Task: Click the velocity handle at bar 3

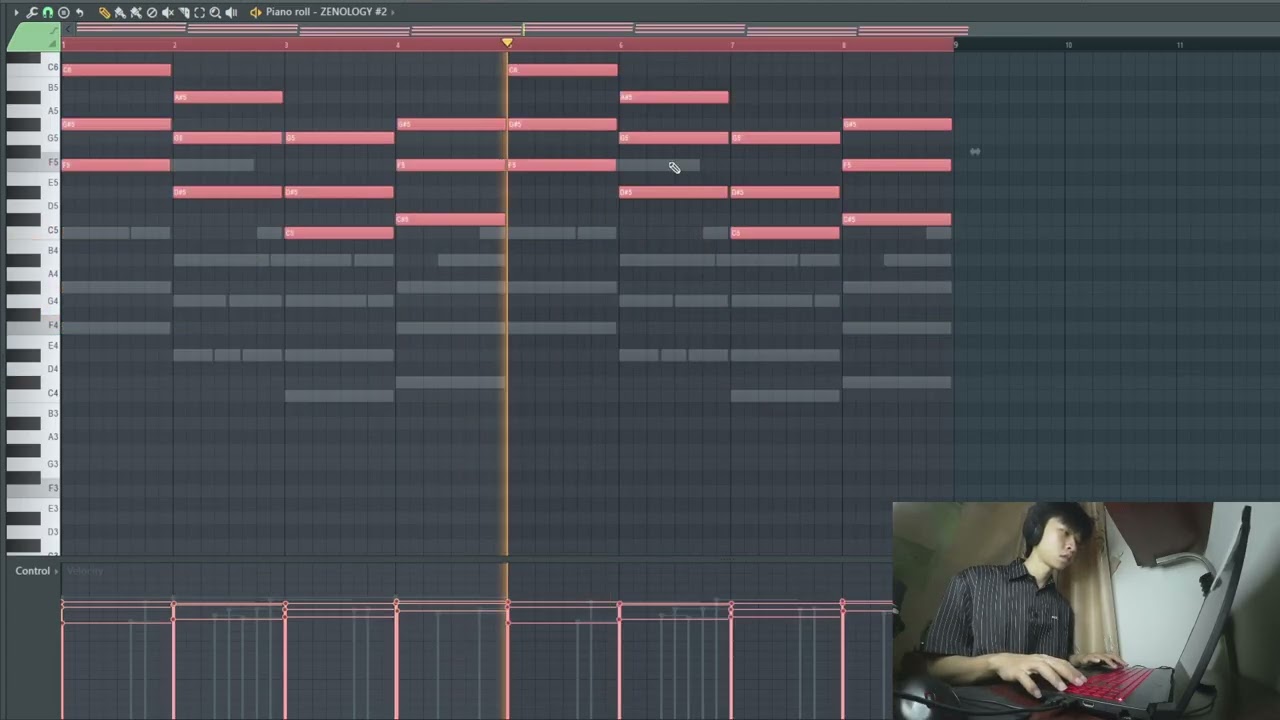Action: coord(285,606)
